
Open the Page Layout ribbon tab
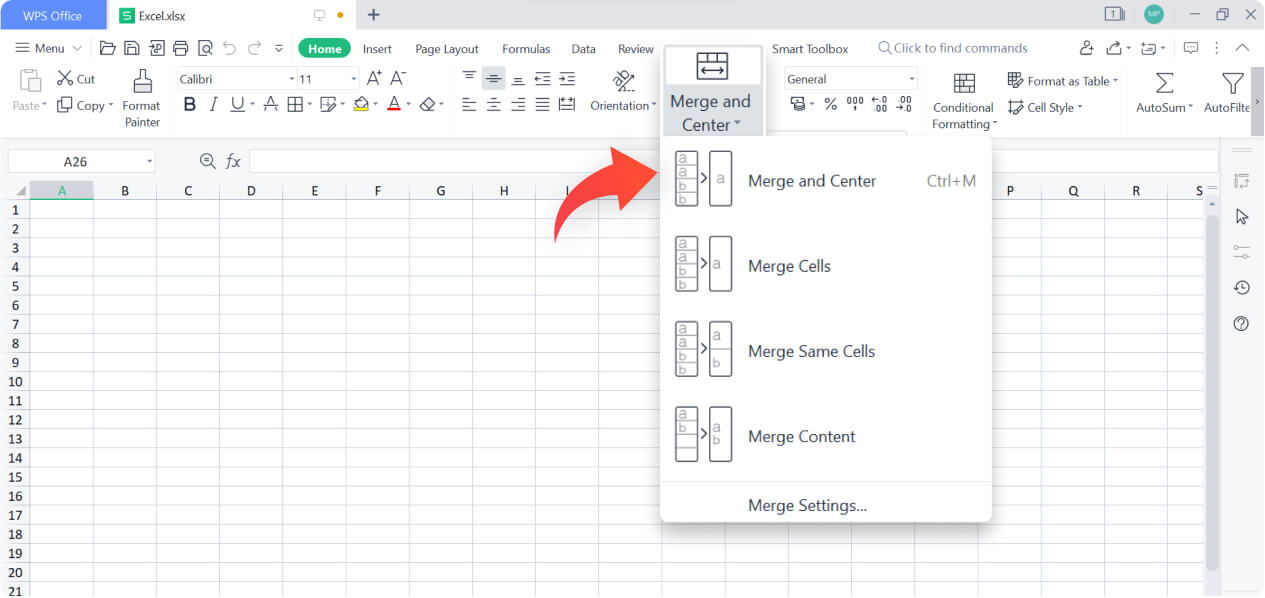(x=446, y=48)
